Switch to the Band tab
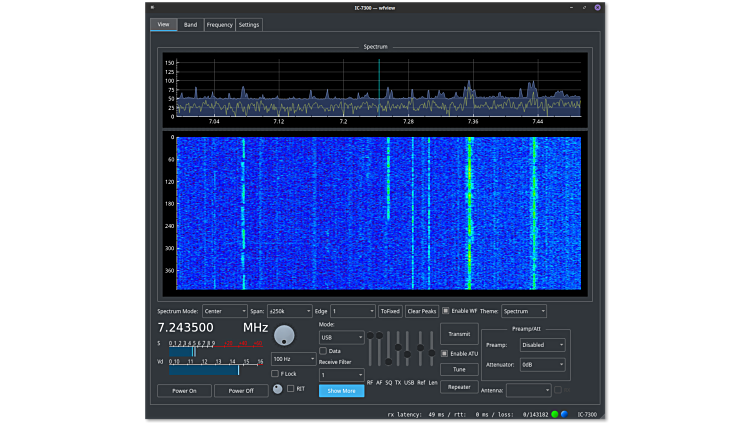 [x=190, y=25]
